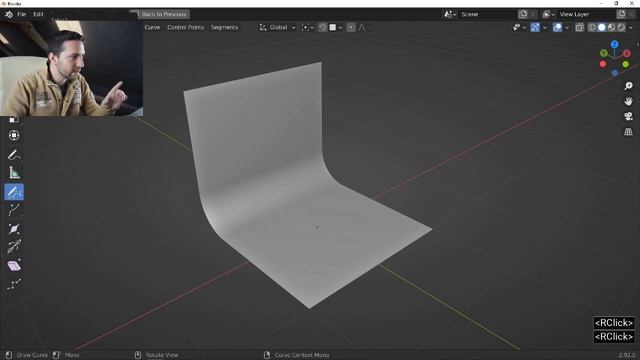This screenshot has width=640, height=360.
Task: Toggle X-ray mode
Action: [x=579, y=27]
